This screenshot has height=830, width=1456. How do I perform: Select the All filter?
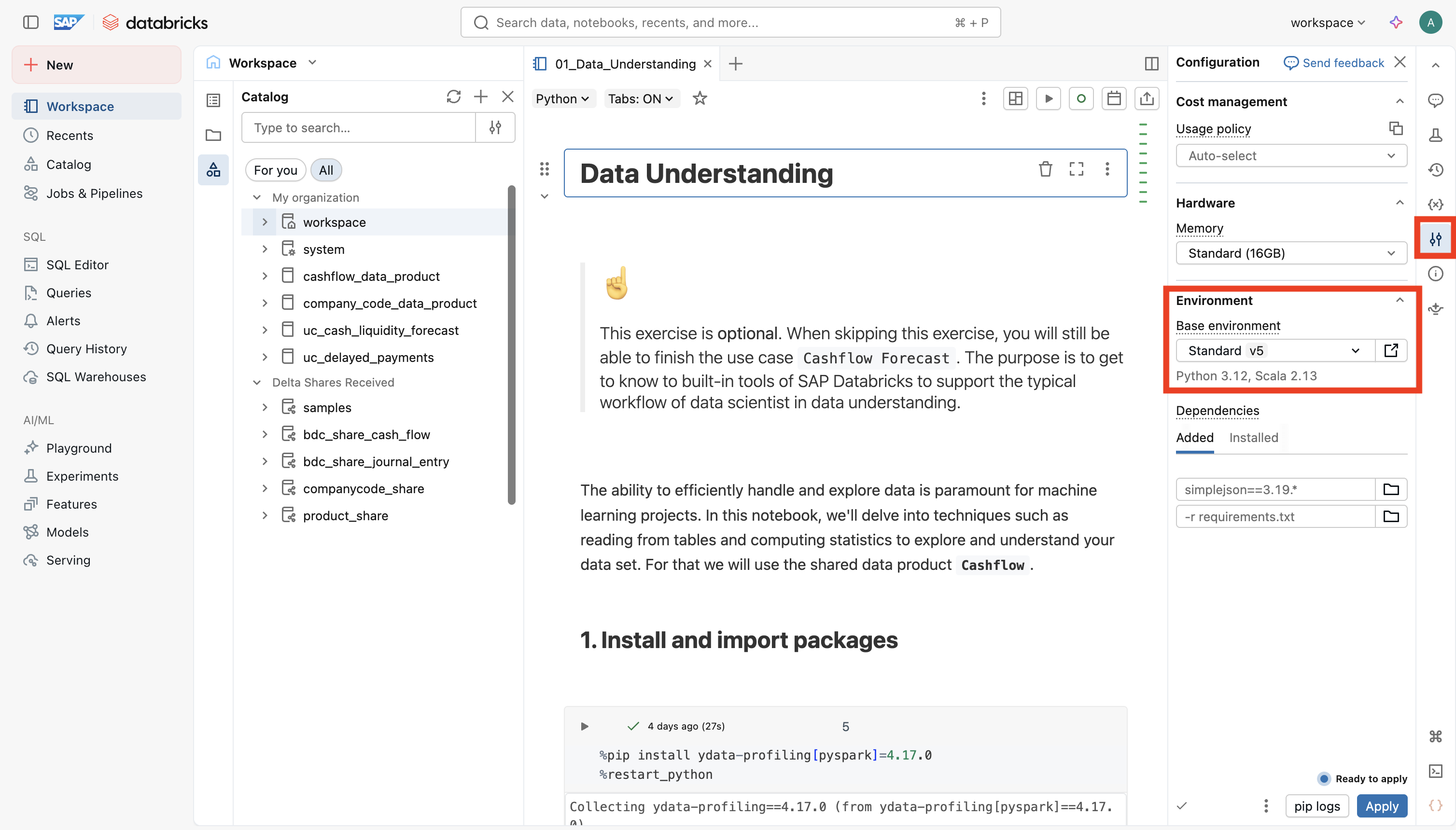326,170
